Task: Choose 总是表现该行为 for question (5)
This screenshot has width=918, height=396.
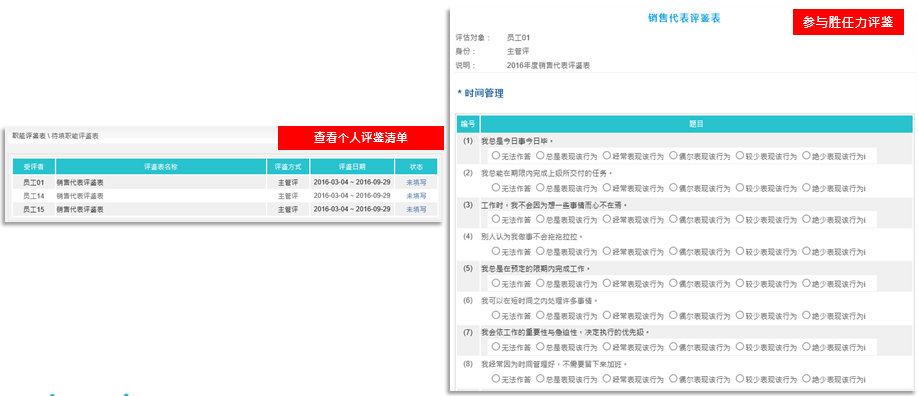Action: pyautogui.click(x=540, y=283)
